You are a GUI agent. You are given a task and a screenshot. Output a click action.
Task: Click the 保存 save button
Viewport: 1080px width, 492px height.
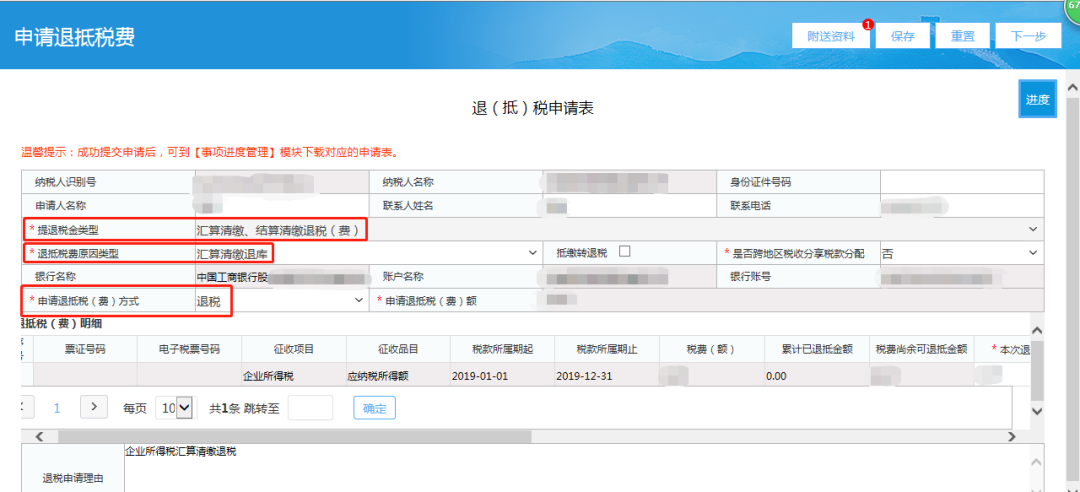point(902,36)
